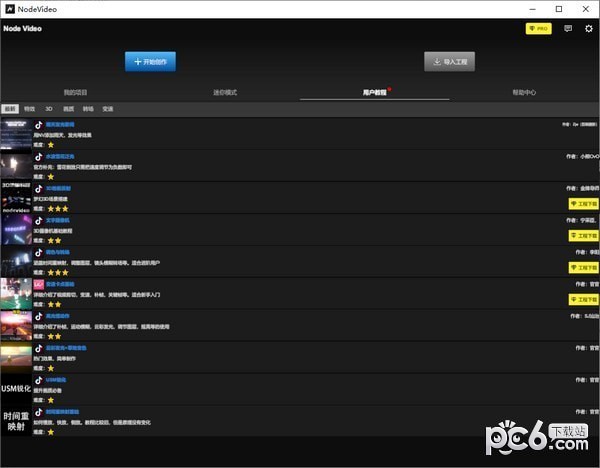Click the yellow PRO upgrade badge
The width and height of the screenshot is (600, 468).
click(538, 28)
